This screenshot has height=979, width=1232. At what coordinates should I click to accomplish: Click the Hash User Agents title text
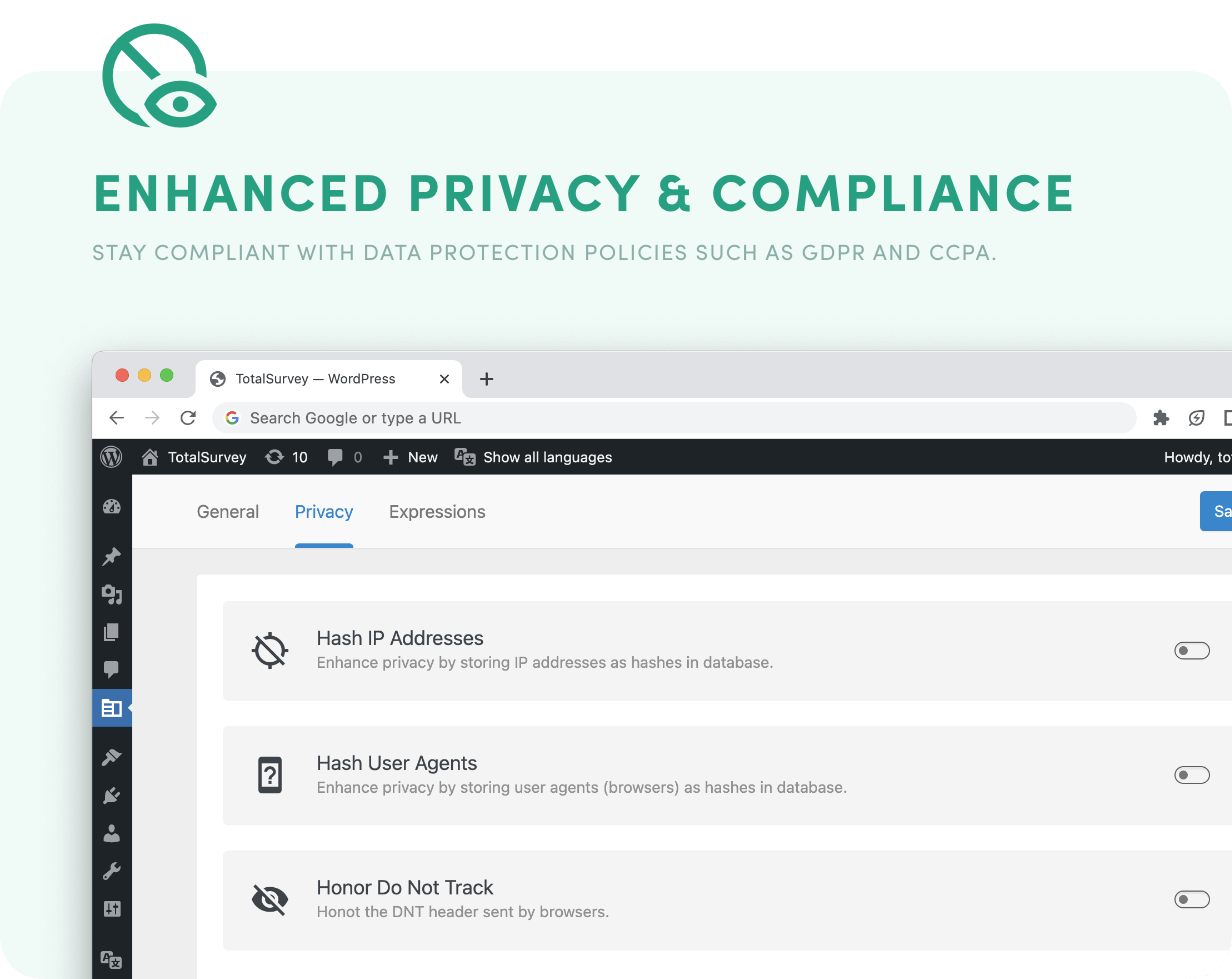(x=397, y=763)
